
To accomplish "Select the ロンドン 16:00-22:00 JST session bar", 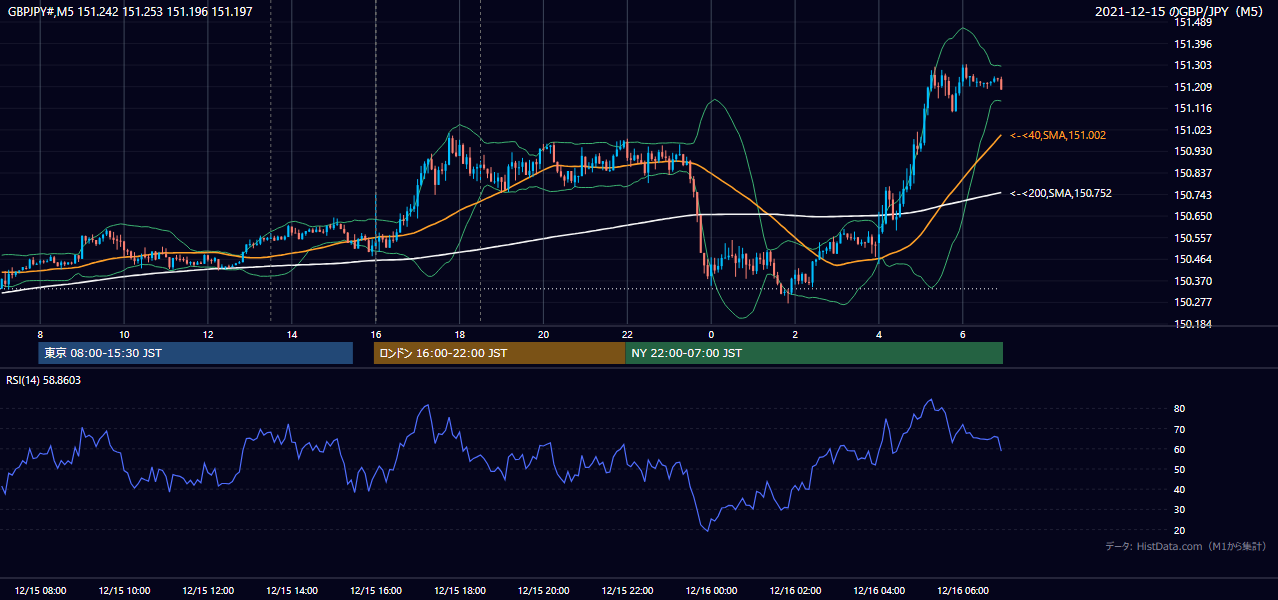I will (x=499, y=353).
